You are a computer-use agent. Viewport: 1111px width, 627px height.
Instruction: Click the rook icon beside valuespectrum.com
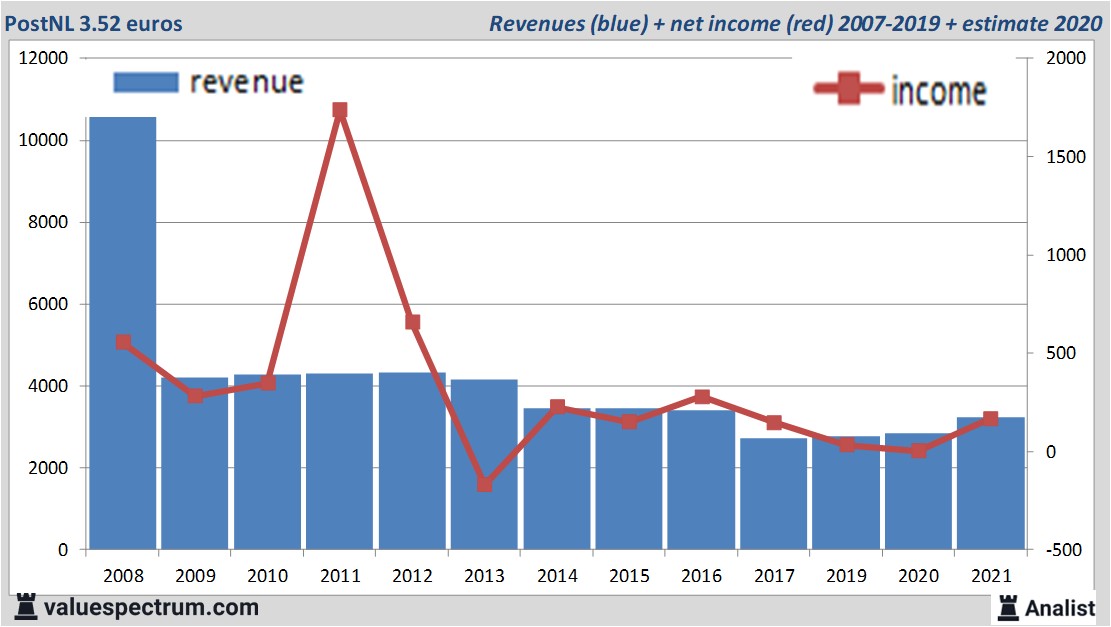click(26, 606)
